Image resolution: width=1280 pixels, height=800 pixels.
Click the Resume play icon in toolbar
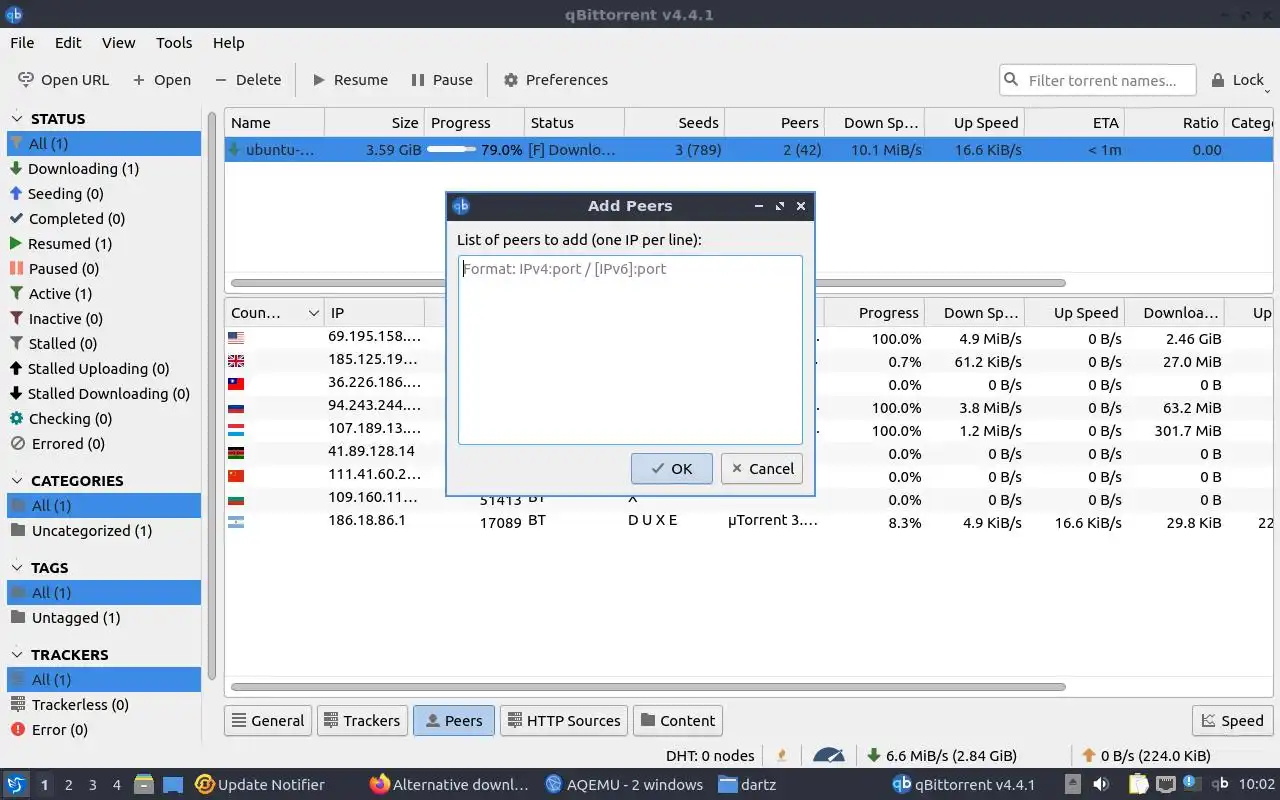[319, 80]
